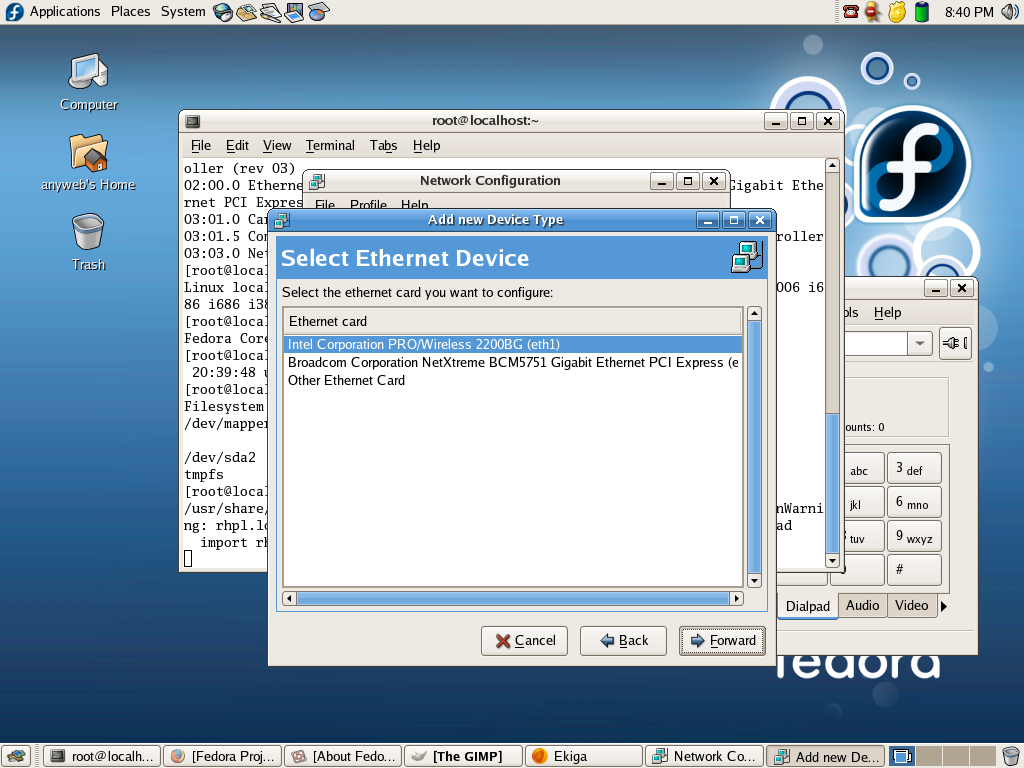Switch to Ekiga taskbar button
1024x768 pixels.
584,756
